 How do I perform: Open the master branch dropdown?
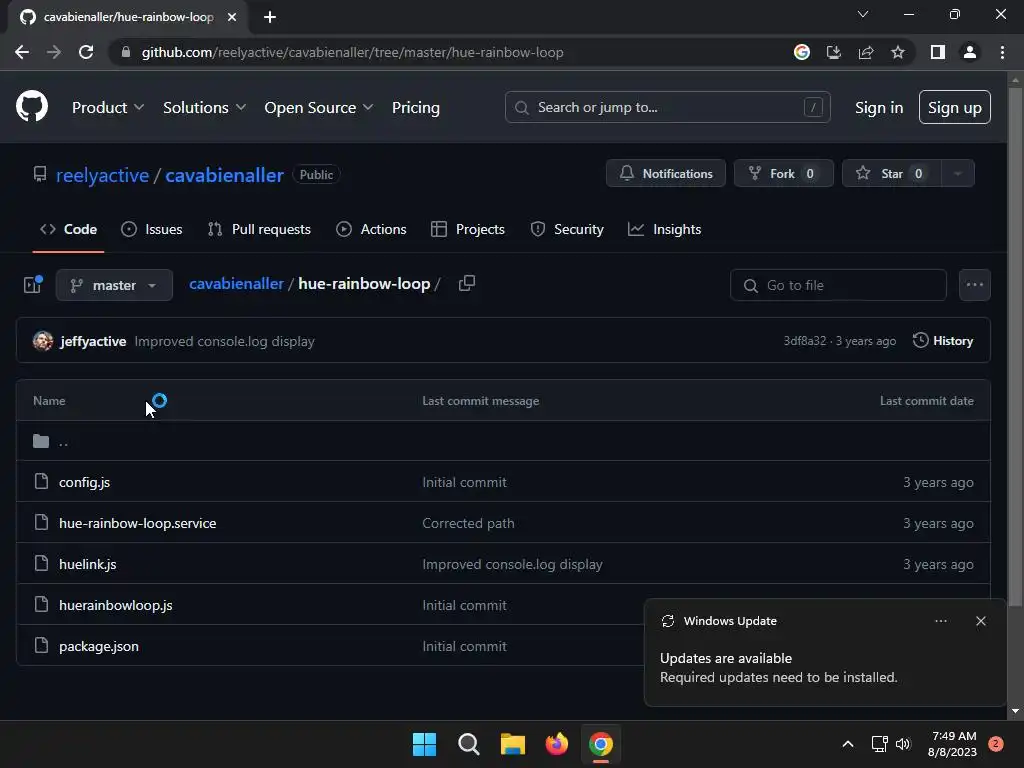pos(114,285)
